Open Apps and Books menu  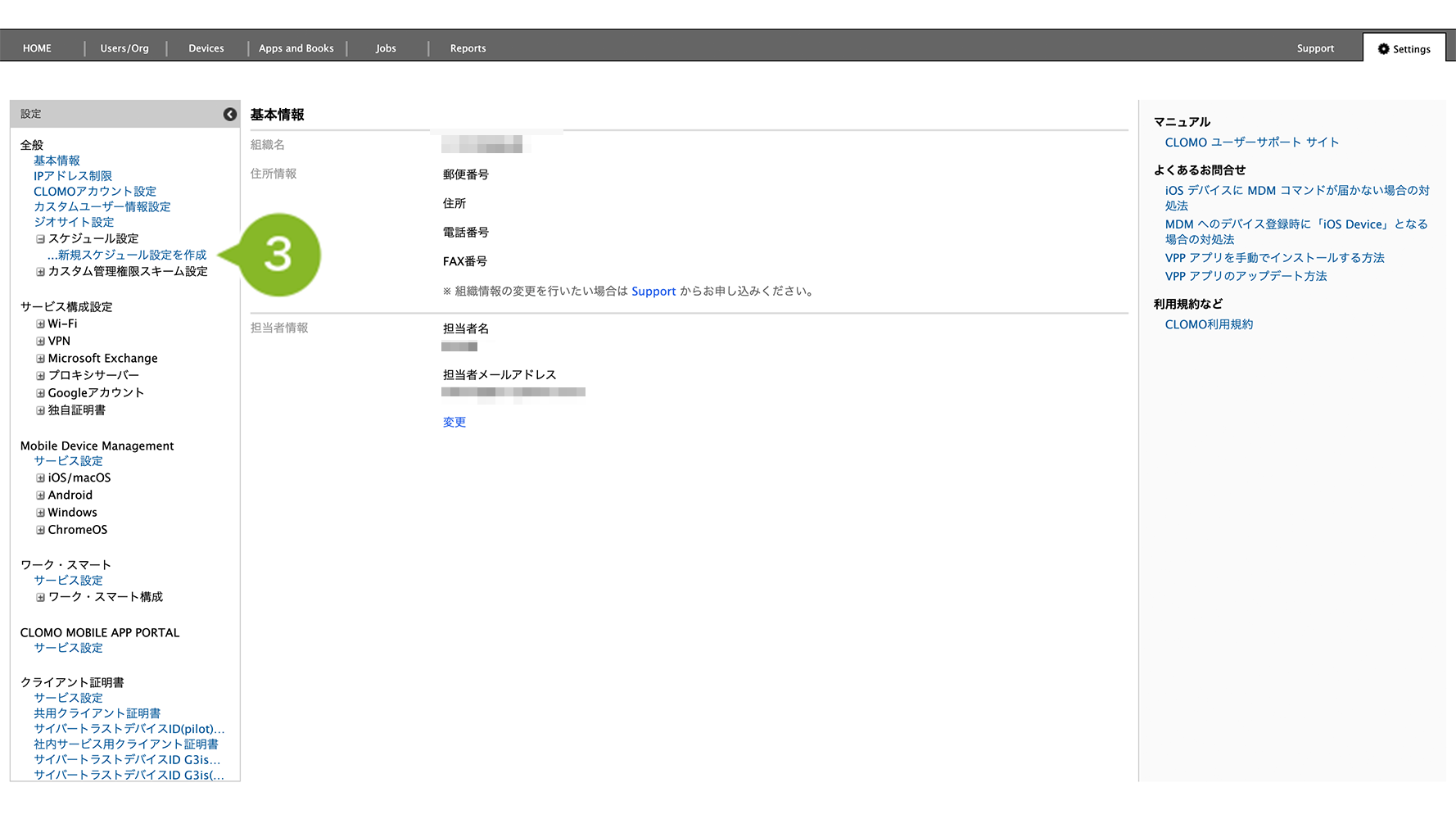[296, 48]
